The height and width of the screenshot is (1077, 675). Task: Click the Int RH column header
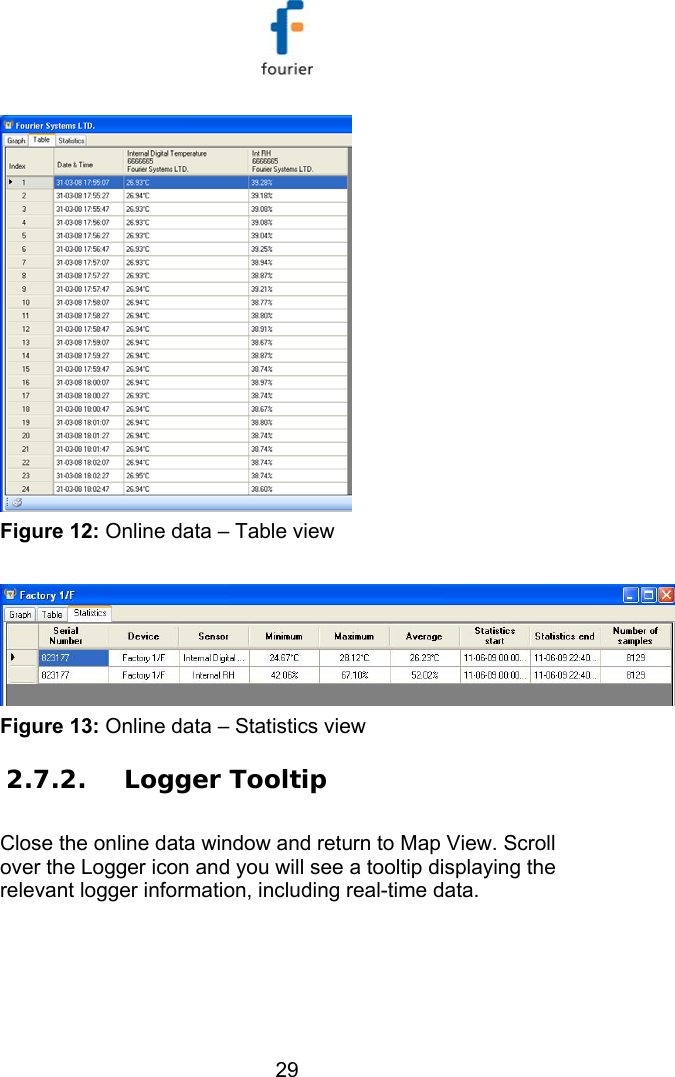(x=298, y=162)
